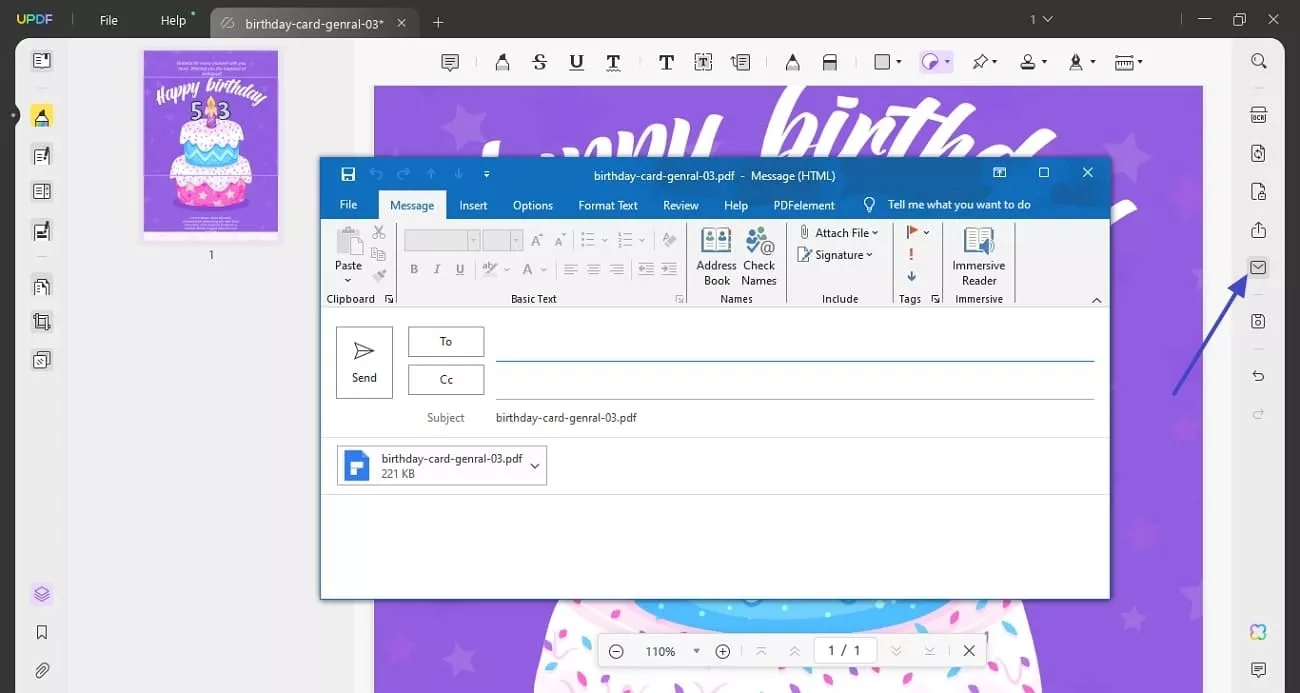1300x693 pixels.
Task: Toggle Italic formatting in Outlook
Action: (437, 269)
